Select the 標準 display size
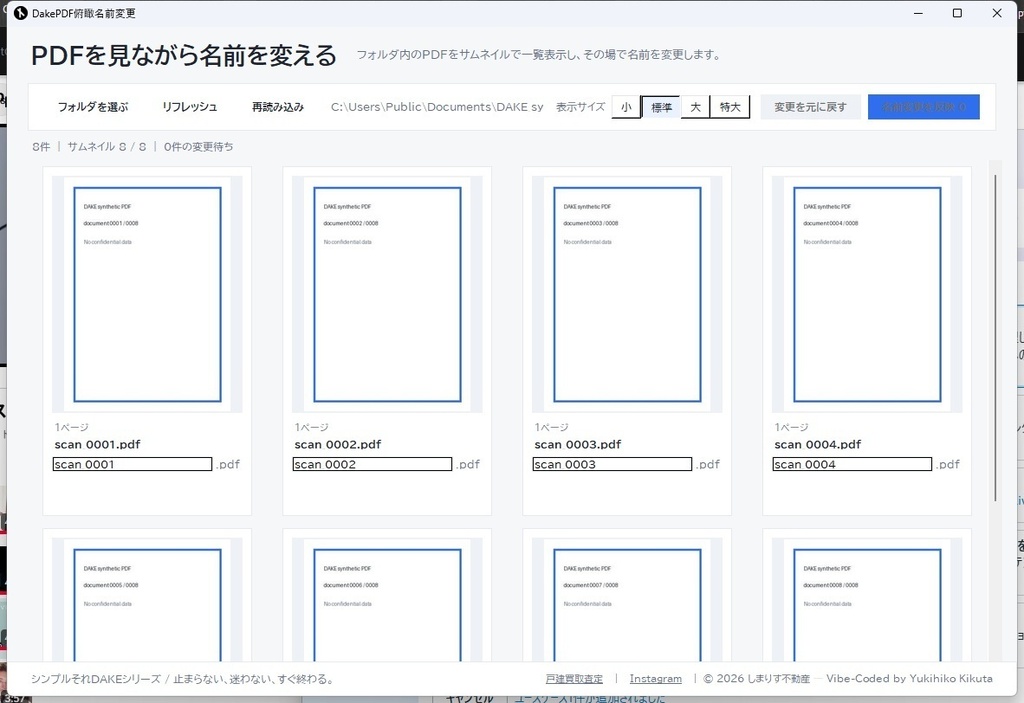 pos(661,107)
